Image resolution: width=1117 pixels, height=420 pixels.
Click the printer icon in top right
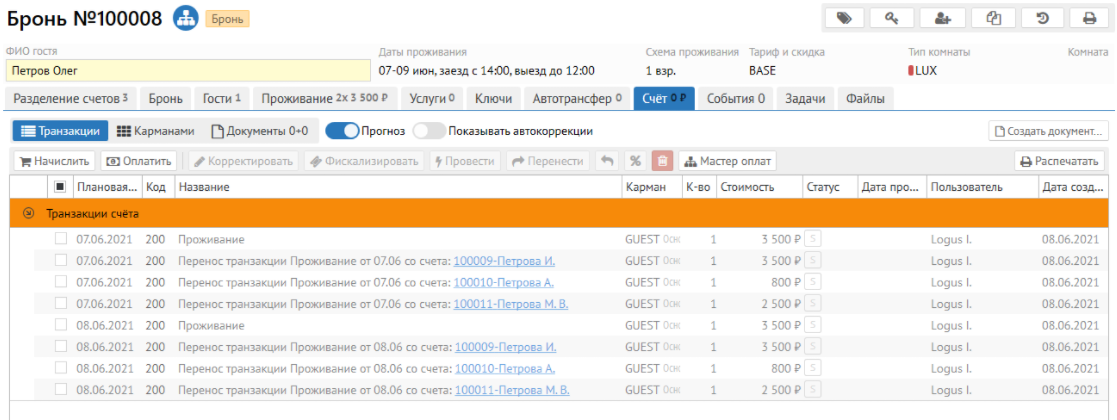(1089, 18)
